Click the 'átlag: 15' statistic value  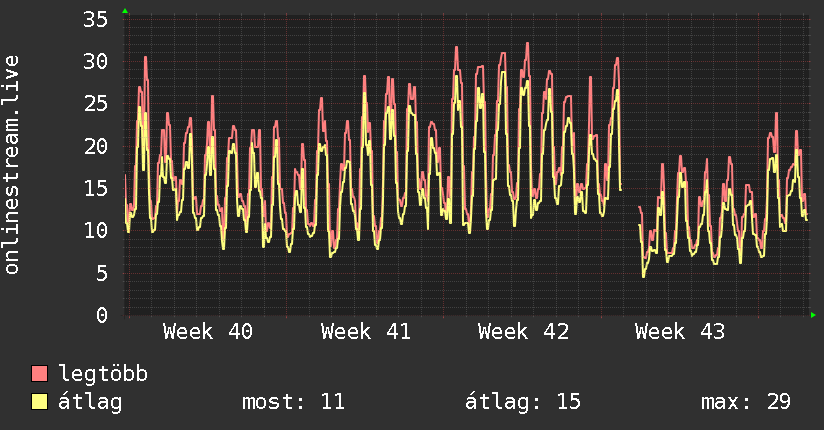point(522,402)
